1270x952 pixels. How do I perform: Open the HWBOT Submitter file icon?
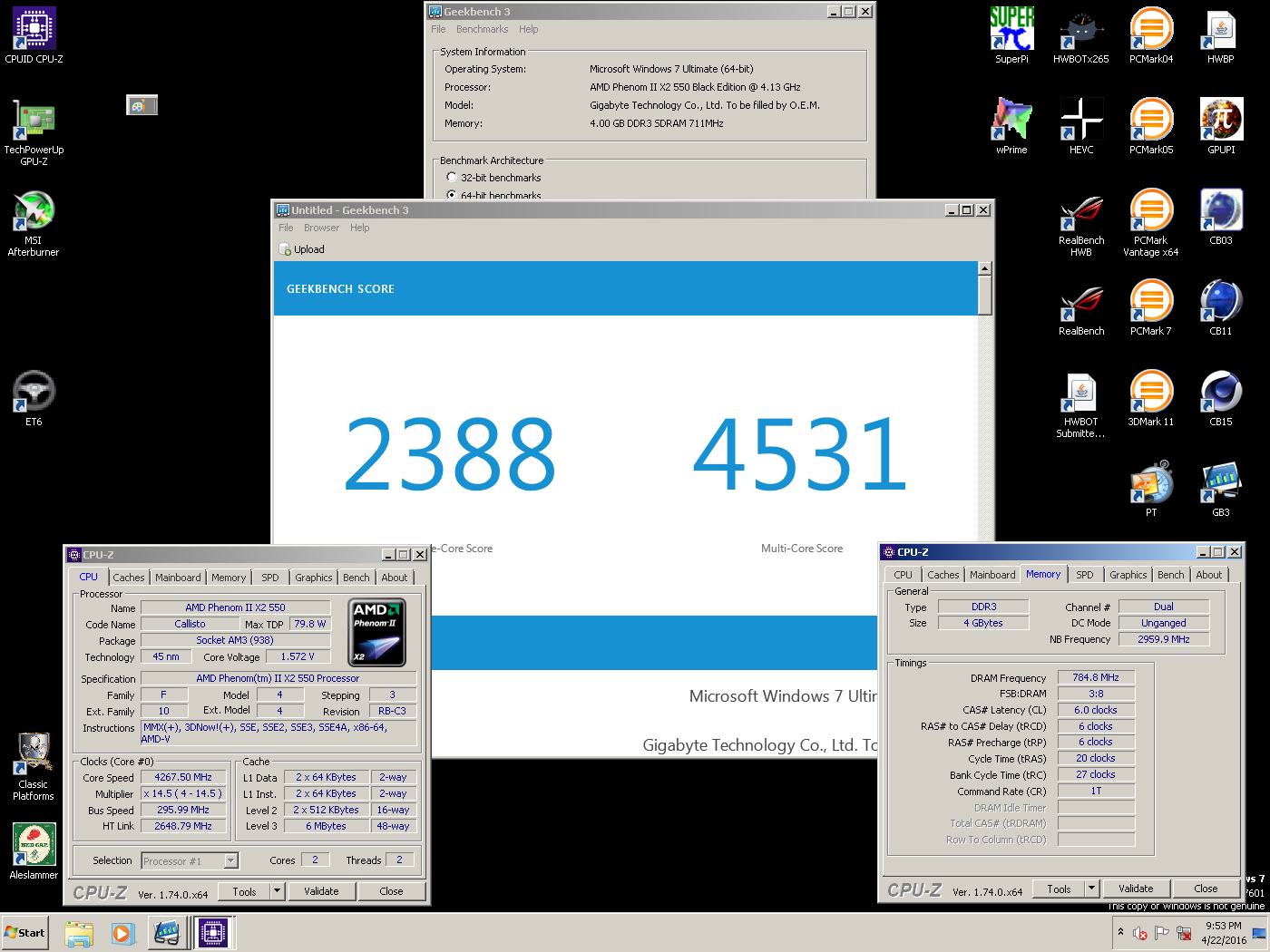pos(1081,404)
